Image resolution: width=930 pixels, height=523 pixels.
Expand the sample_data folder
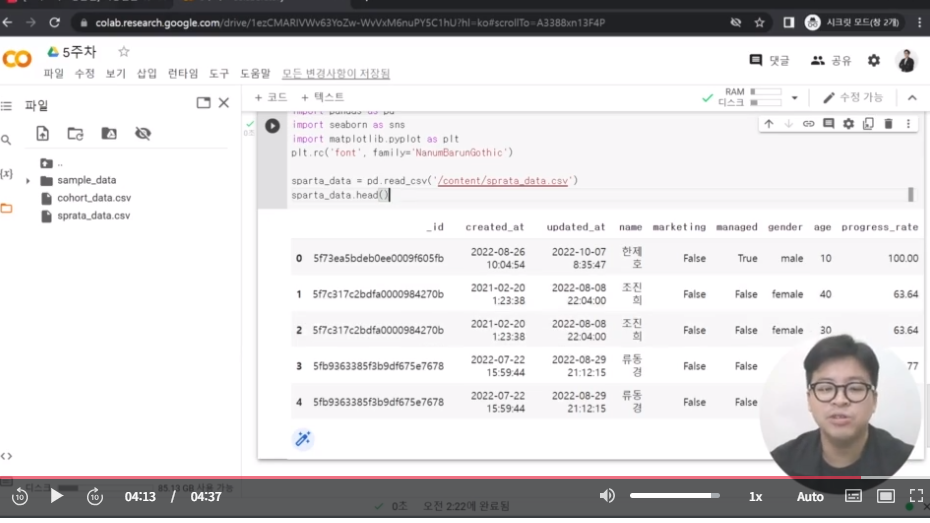(28, 180)
